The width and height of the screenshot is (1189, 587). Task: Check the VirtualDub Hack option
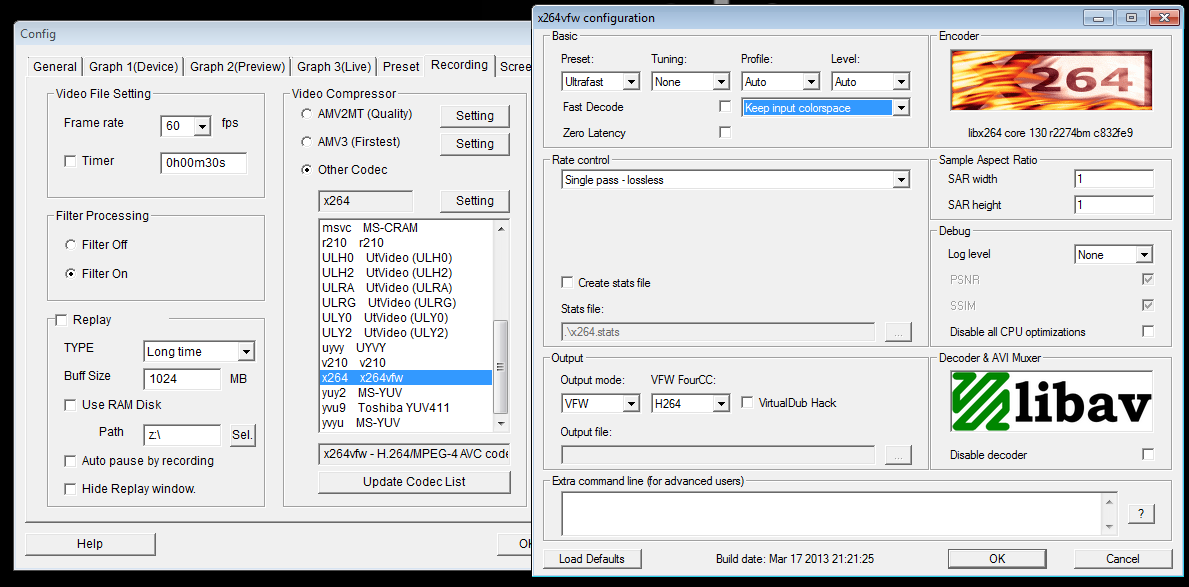pos(748,403)
